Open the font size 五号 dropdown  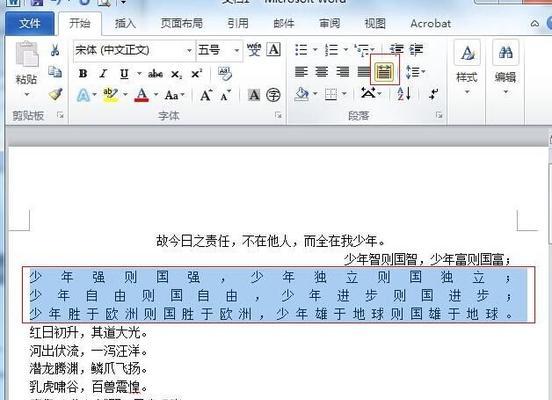pos(237,50)
